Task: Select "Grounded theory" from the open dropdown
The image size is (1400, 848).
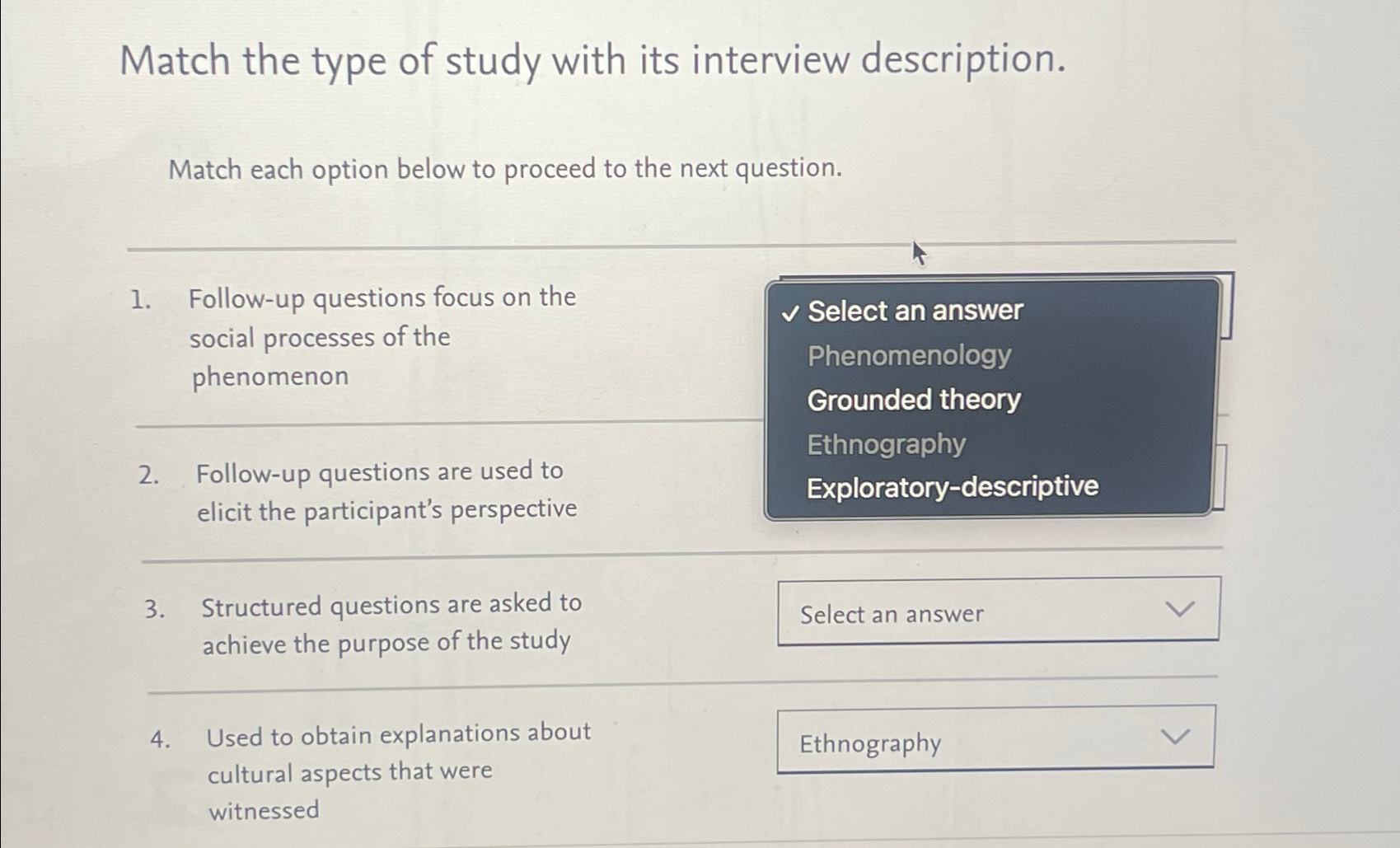Action: pyautogui.click(x=913, y=401)
